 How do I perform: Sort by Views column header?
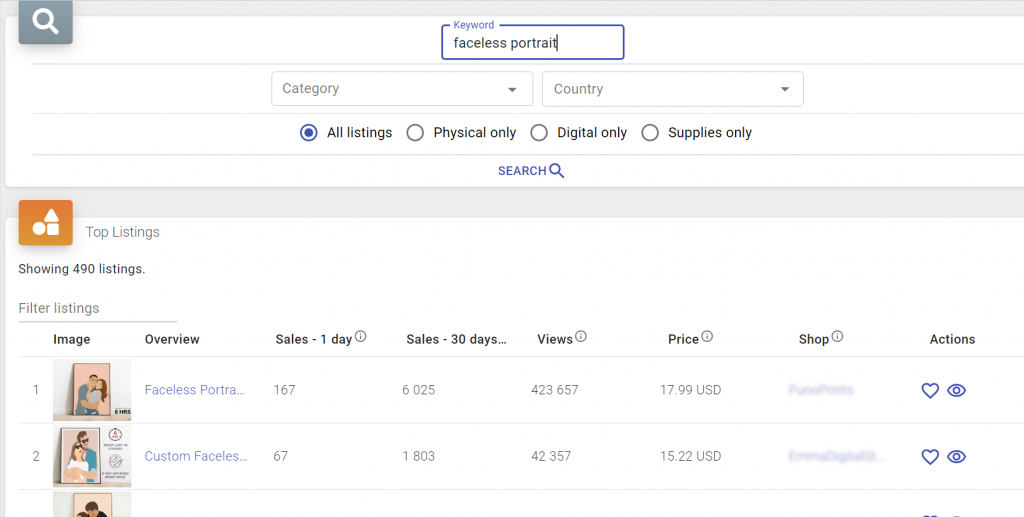tap(554, 339)
